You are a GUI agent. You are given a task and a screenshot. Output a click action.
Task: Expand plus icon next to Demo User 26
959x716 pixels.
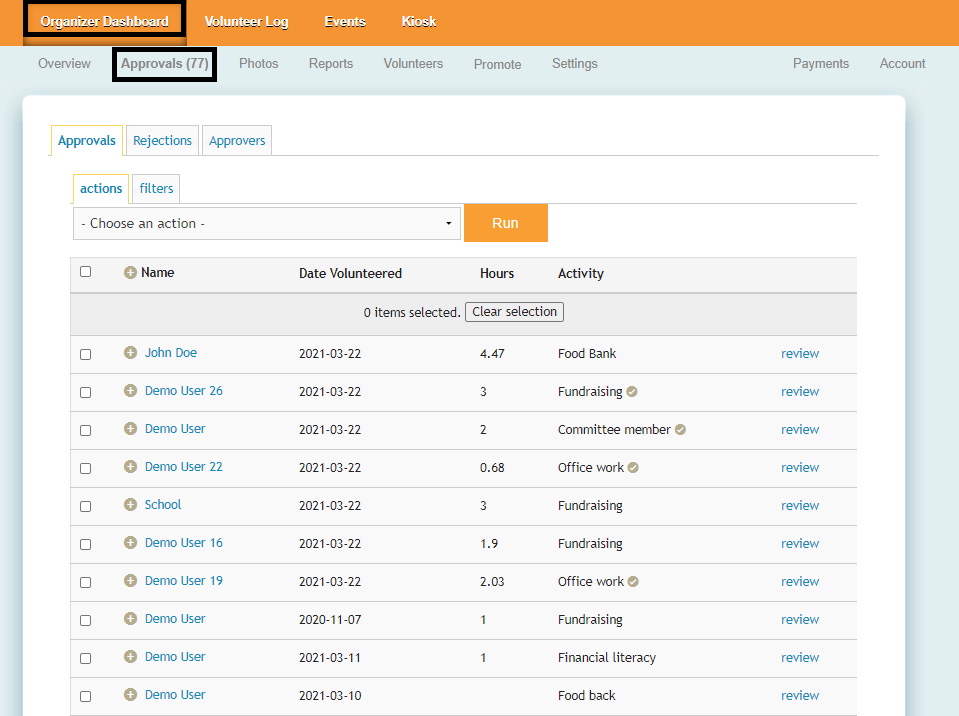[130, 391]
